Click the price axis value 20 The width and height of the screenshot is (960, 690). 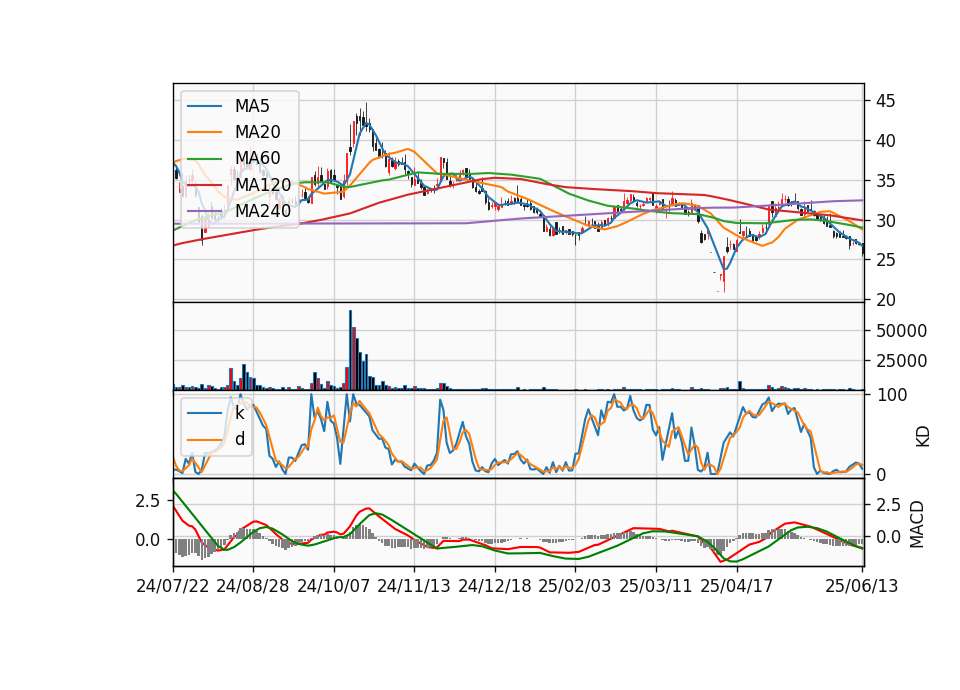pyautogui.click(x=885, y=300)
